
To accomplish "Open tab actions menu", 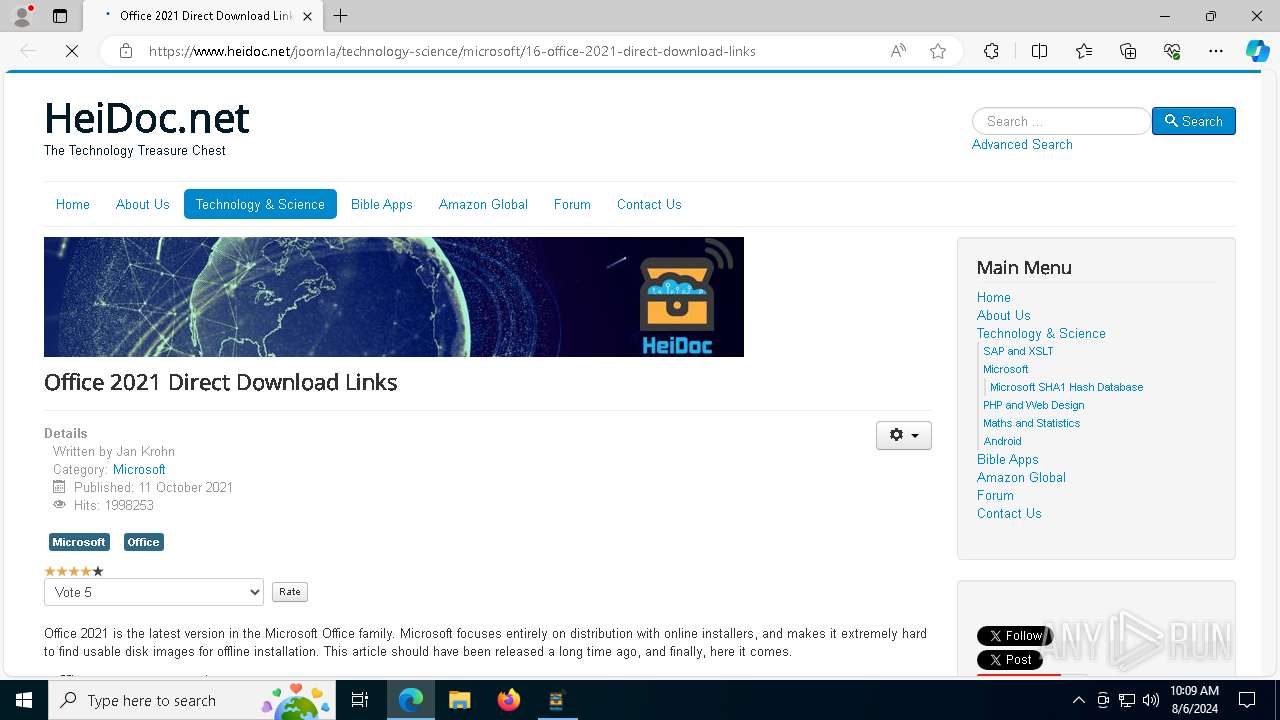I will point(60,16).
